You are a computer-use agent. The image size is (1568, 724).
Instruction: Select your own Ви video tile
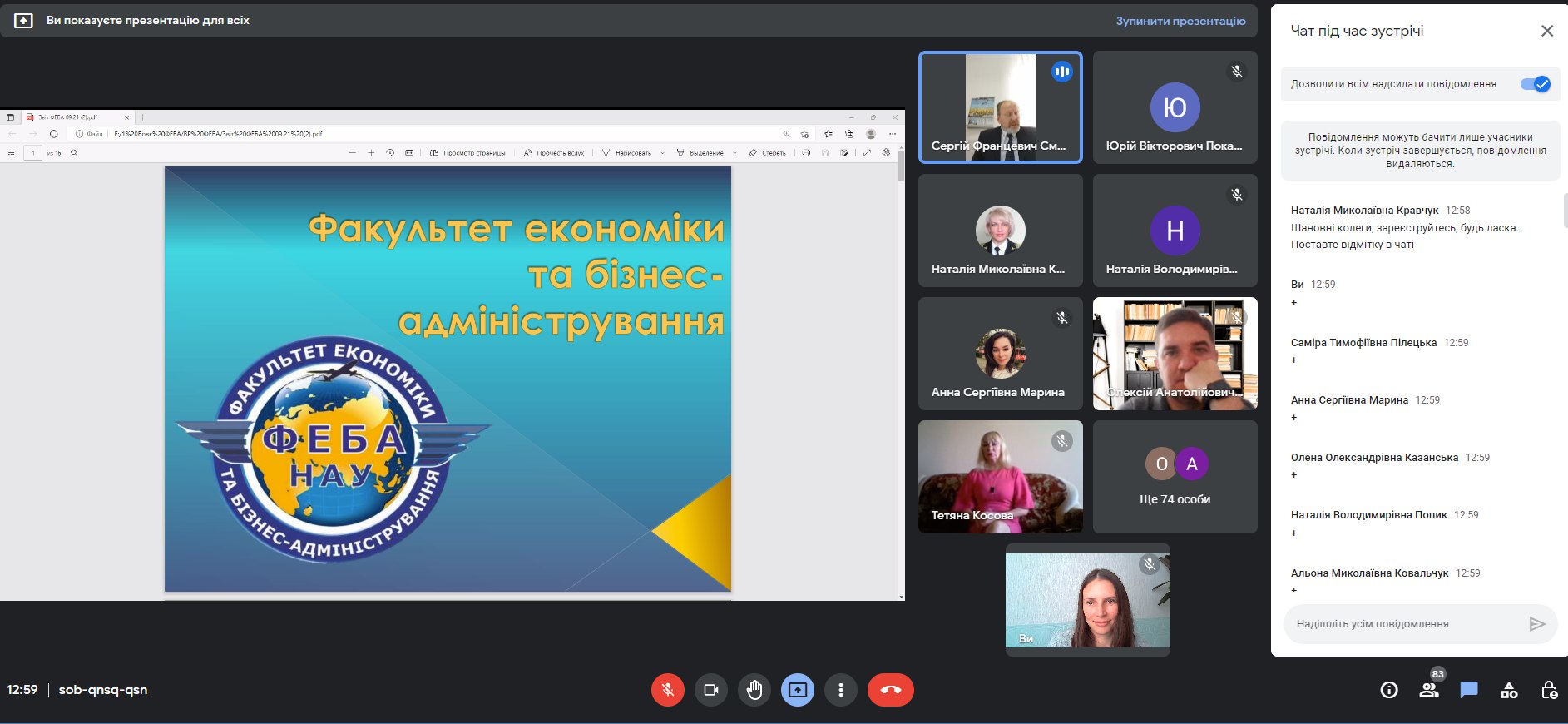coord(1088,600)
